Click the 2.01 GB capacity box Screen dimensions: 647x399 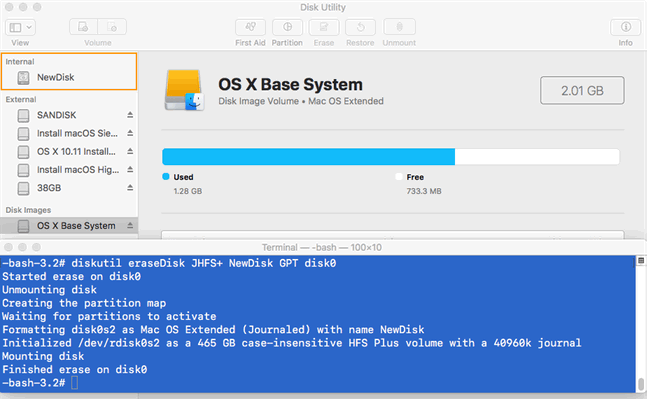coord(582,90)
